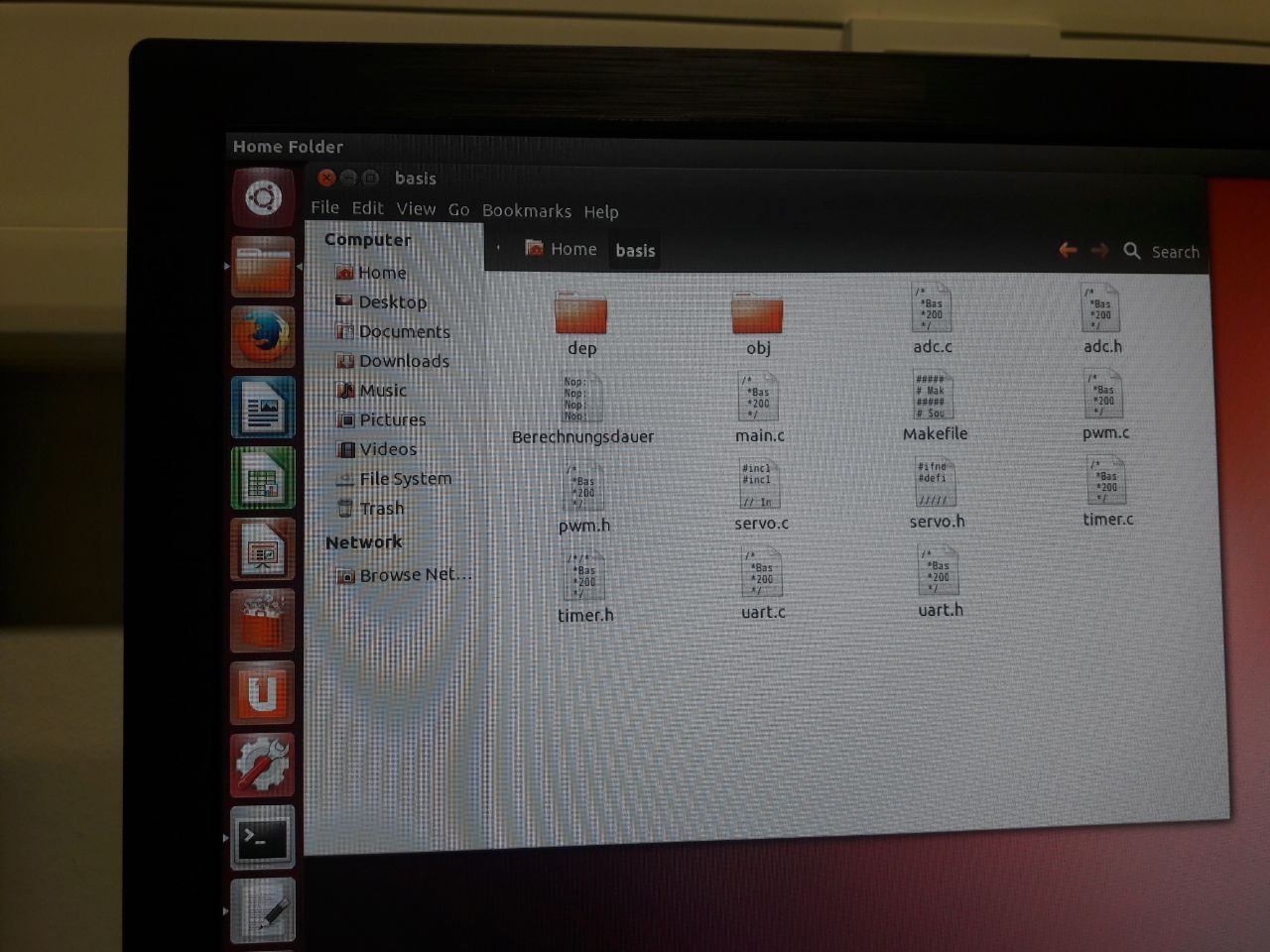Viewport: 1270px width, 952px height.
Task: Open the dep folder
Action: pyautogui.click(x=580, y=313)
